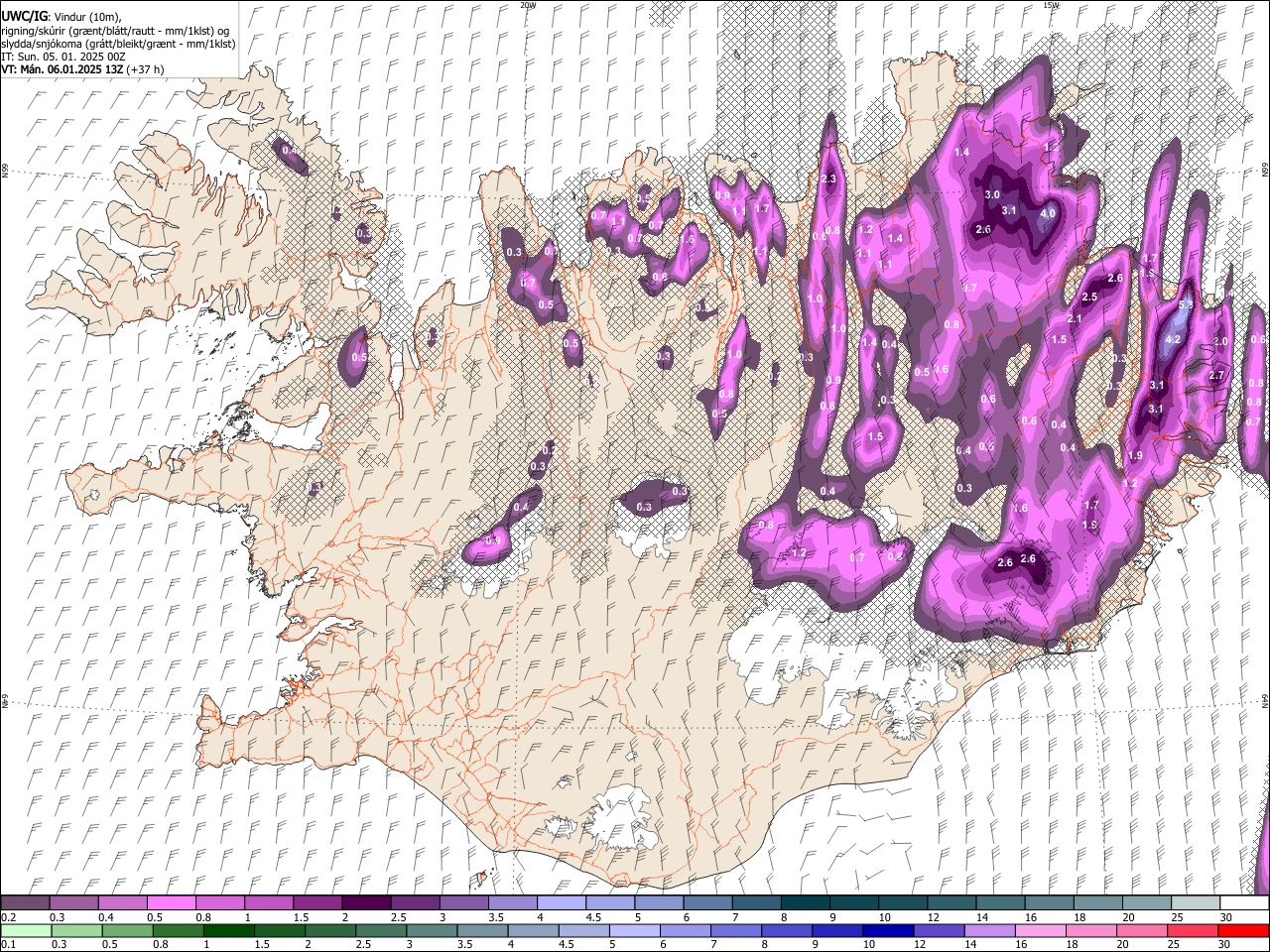Click the 2.5 value label on the map
1270x952 pixels.
[x=1089, y=297]
